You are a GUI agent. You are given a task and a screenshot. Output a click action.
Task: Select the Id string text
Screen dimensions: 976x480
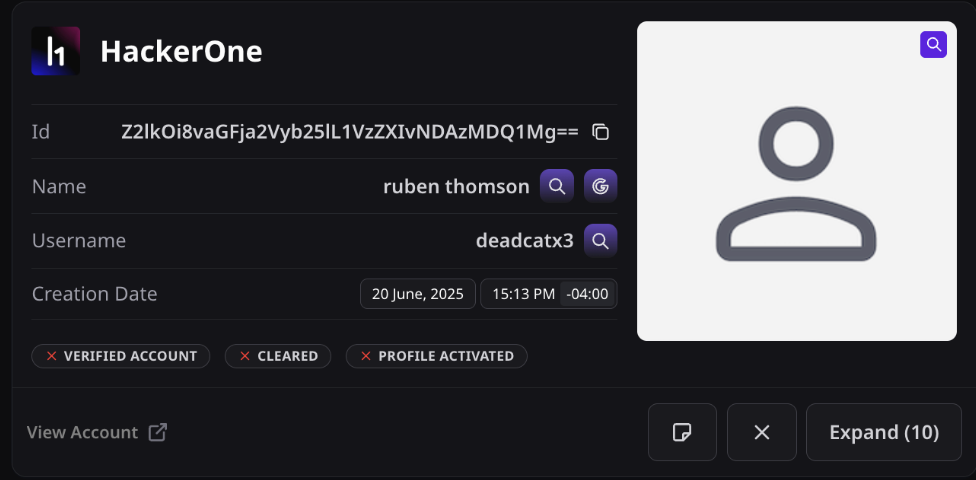(x=350, y=132)
